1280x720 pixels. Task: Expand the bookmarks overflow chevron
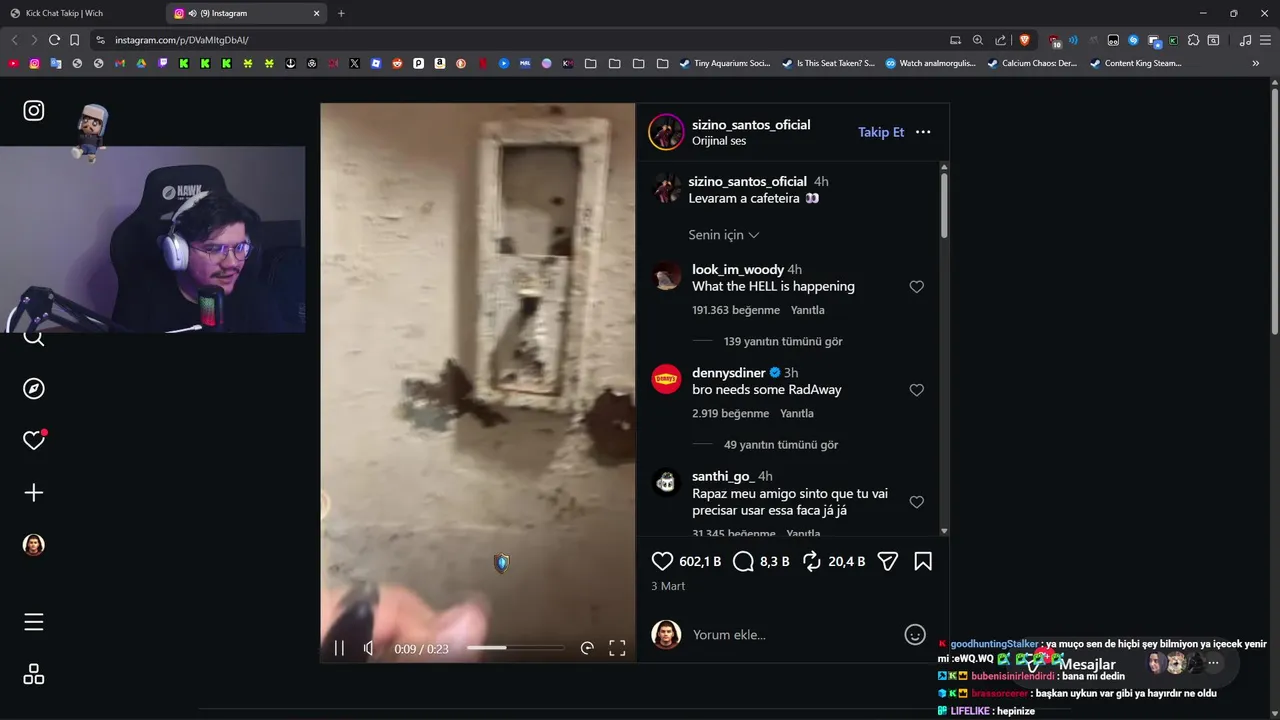click(x=1256, y=63)
